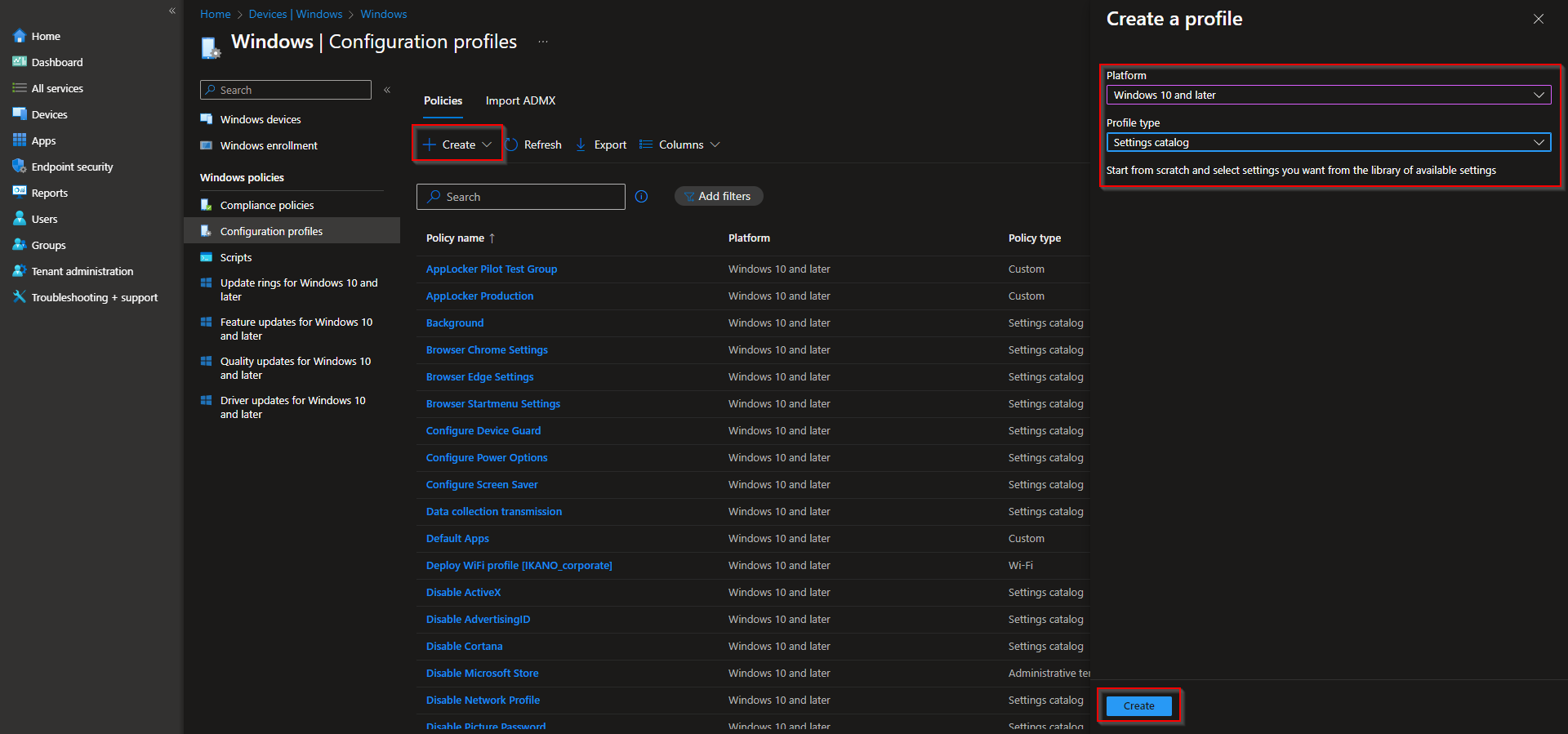Click the Update rings Windows logo icon

[207, 282]
